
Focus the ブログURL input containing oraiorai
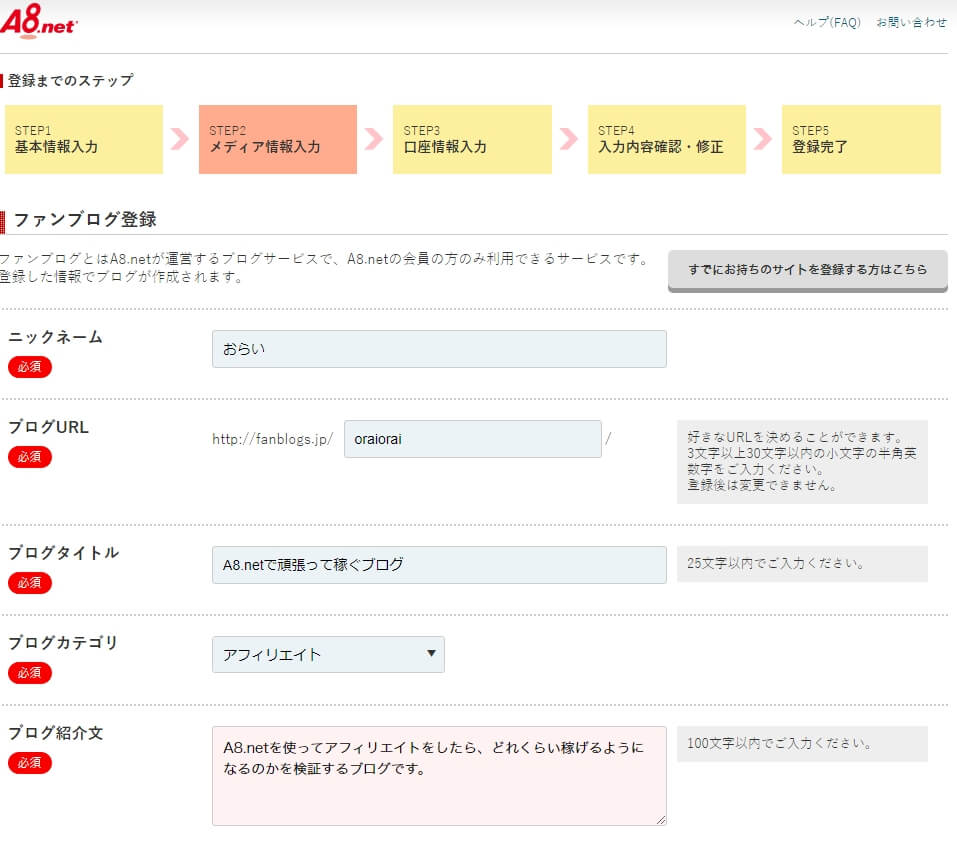click(472, 439)
